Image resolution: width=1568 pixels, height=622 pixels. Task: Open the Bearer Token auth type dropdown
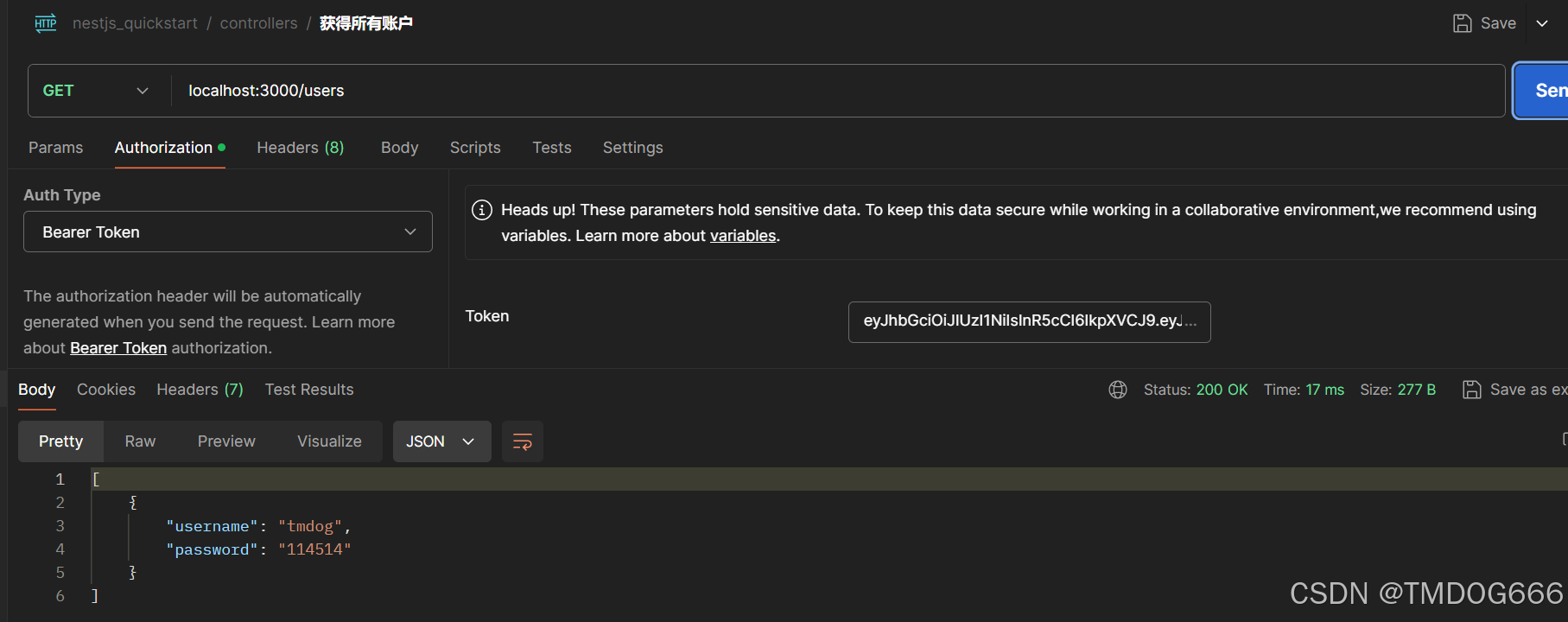pyautogui.click(x=228, y=232)
